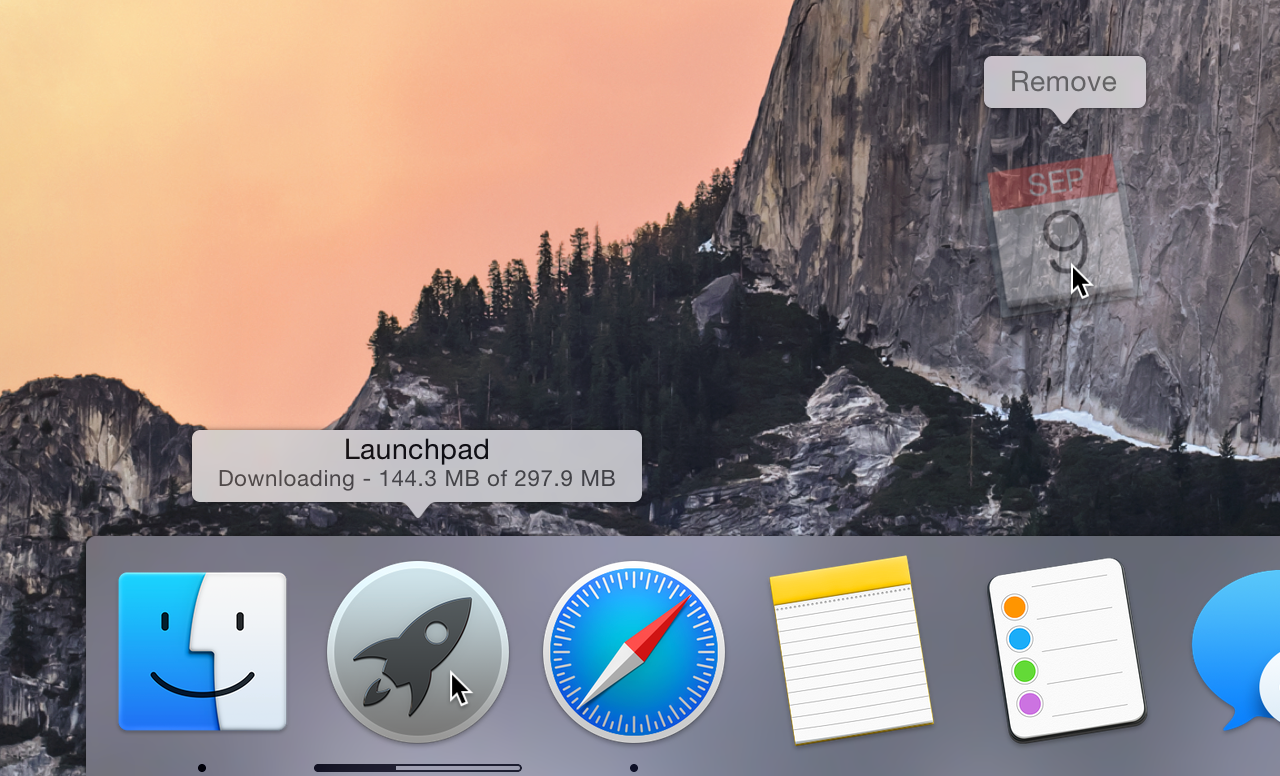Click "Downloading - 144.3 MB of 297.9 MB" text
The height and width of the screenshot is (776, 1280).
pos(416,479)
